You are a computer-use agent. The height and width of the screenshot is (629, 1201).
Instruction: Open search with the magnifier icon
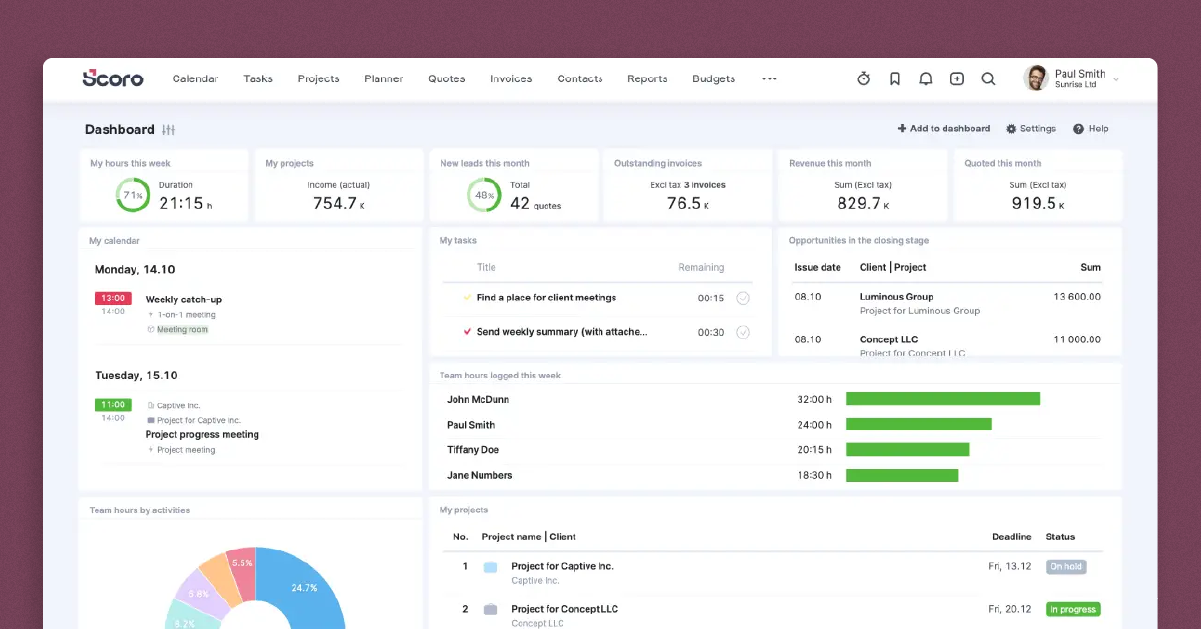pyautogui.click(x=988, y=78)
